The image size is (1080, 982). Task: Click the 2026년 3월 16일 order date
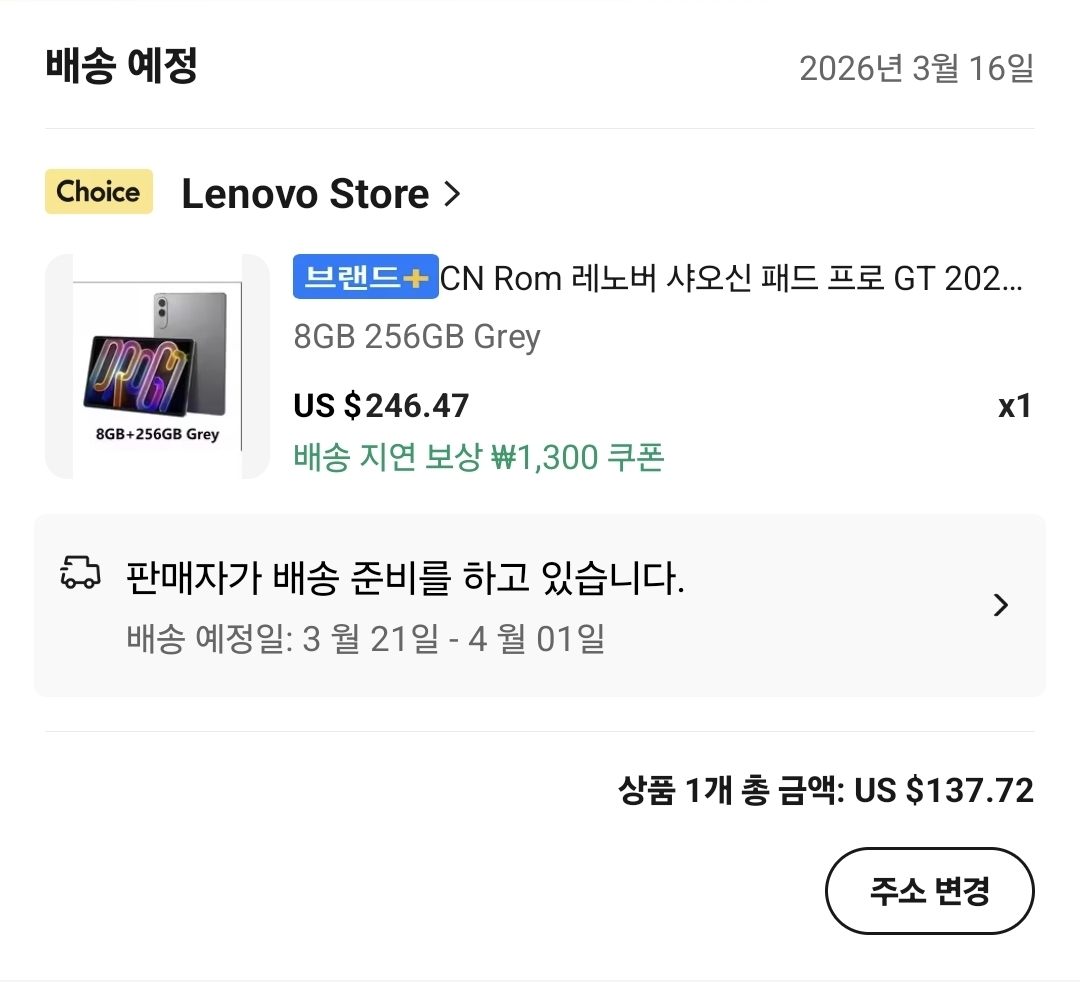point(916,68)
